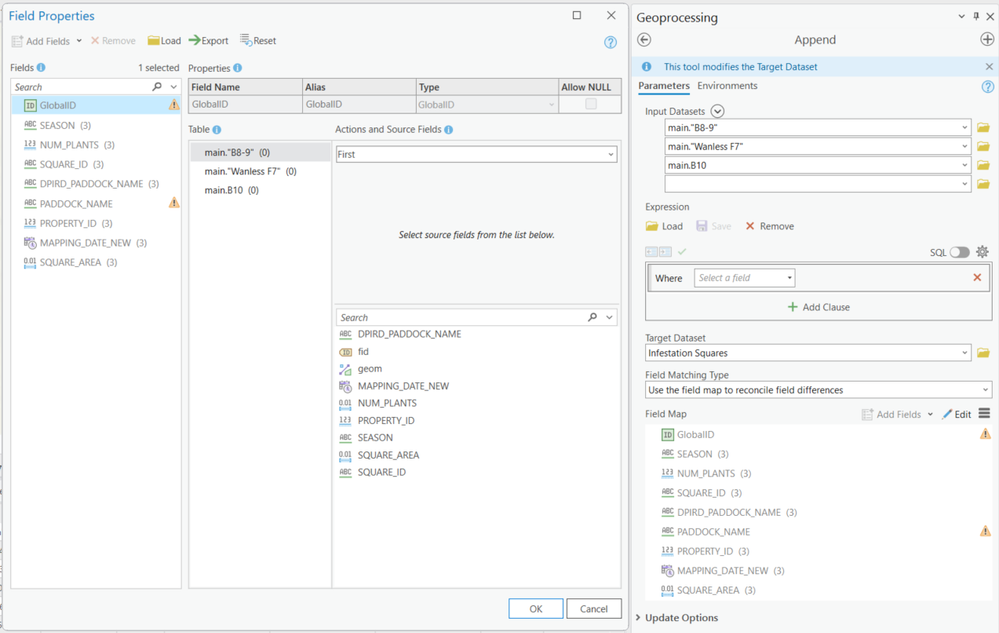Screen dimensions: 999x633
Task: Click the source fields Search box
Action: click(x=463, y=317)
